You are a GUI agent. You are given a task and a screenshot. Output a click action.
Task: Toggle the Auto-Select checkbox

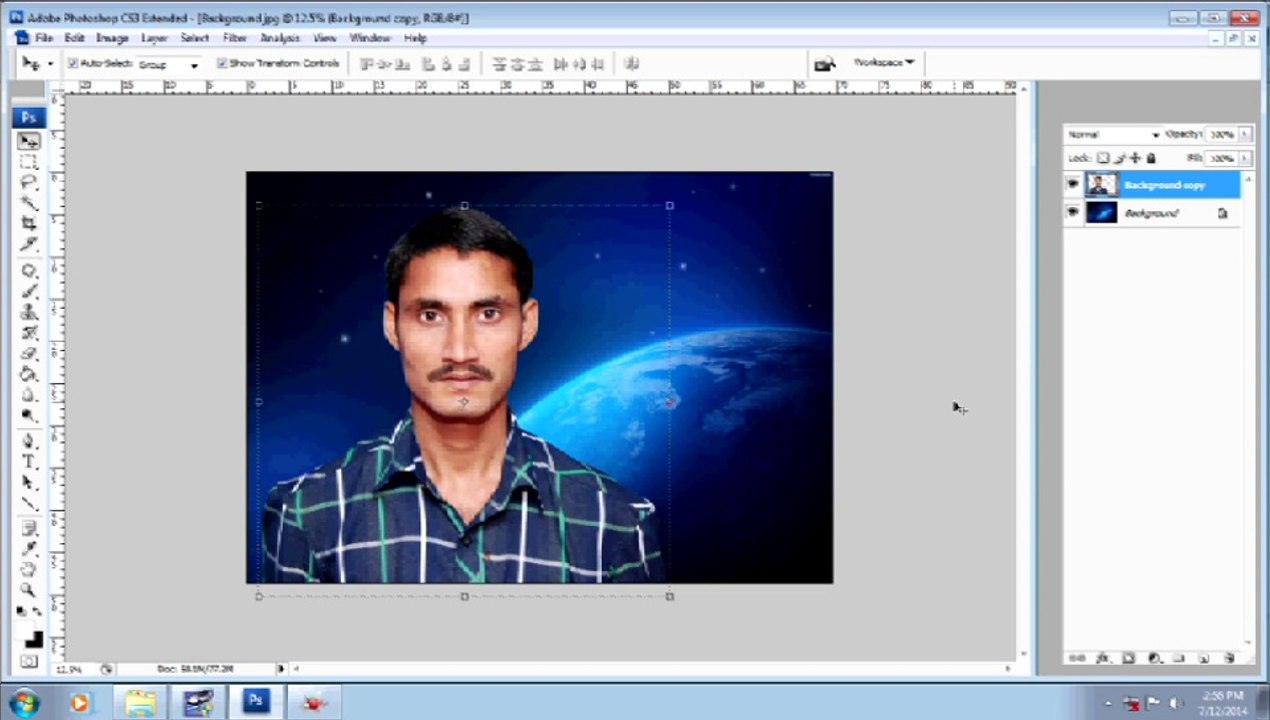[x=73, y=63]
